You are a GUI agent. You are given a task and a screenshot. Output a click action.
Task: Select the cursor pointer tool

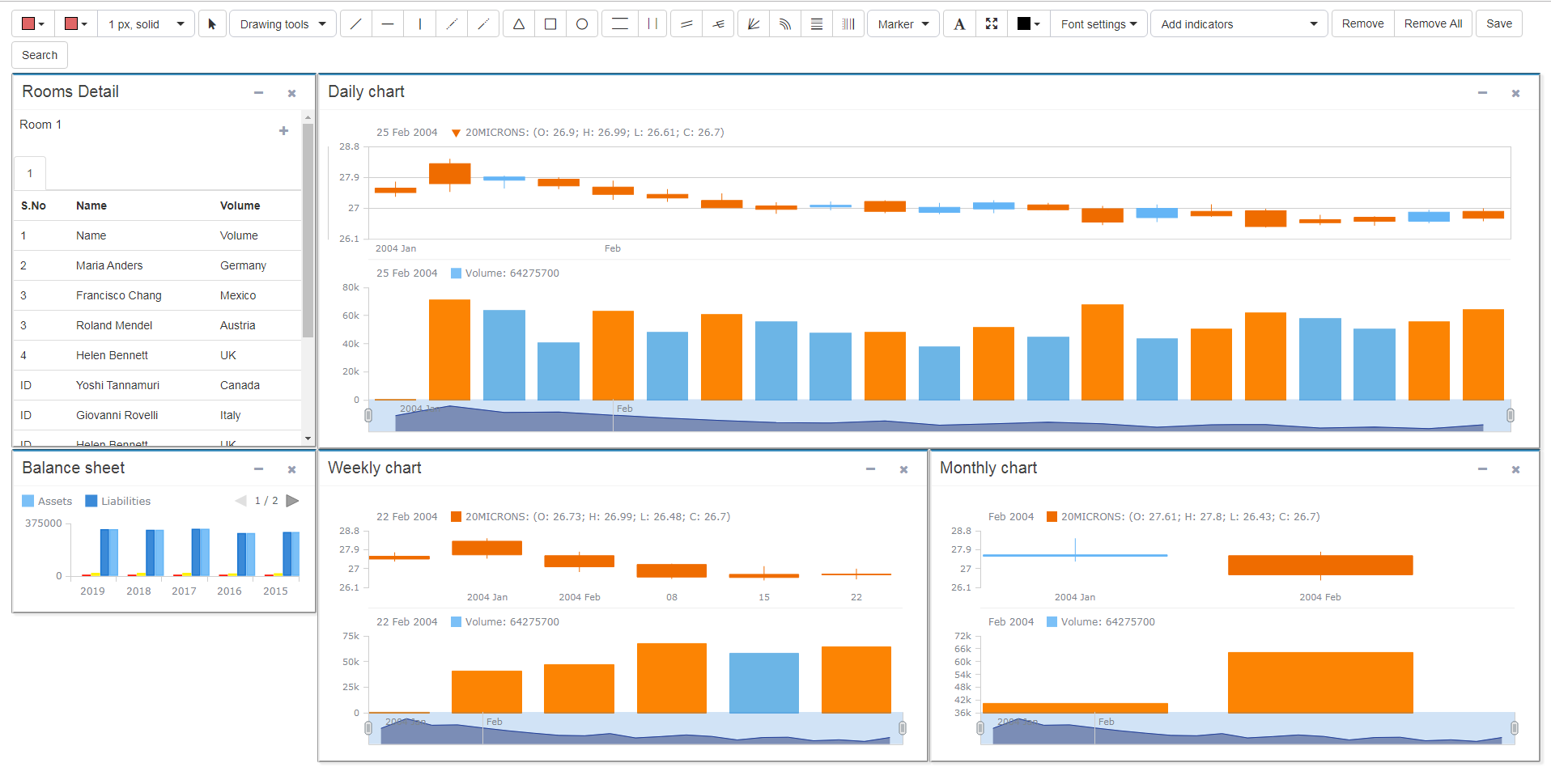pyautogui.click(x=212, y=24)
